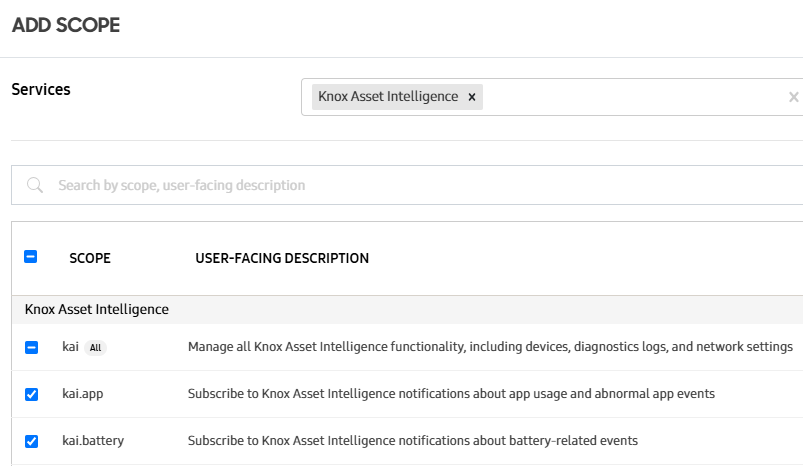Viewport: 803px width, 466px height.
Task: Collapse the Knox Asset Intelligence group row
Action: (97, 309)
